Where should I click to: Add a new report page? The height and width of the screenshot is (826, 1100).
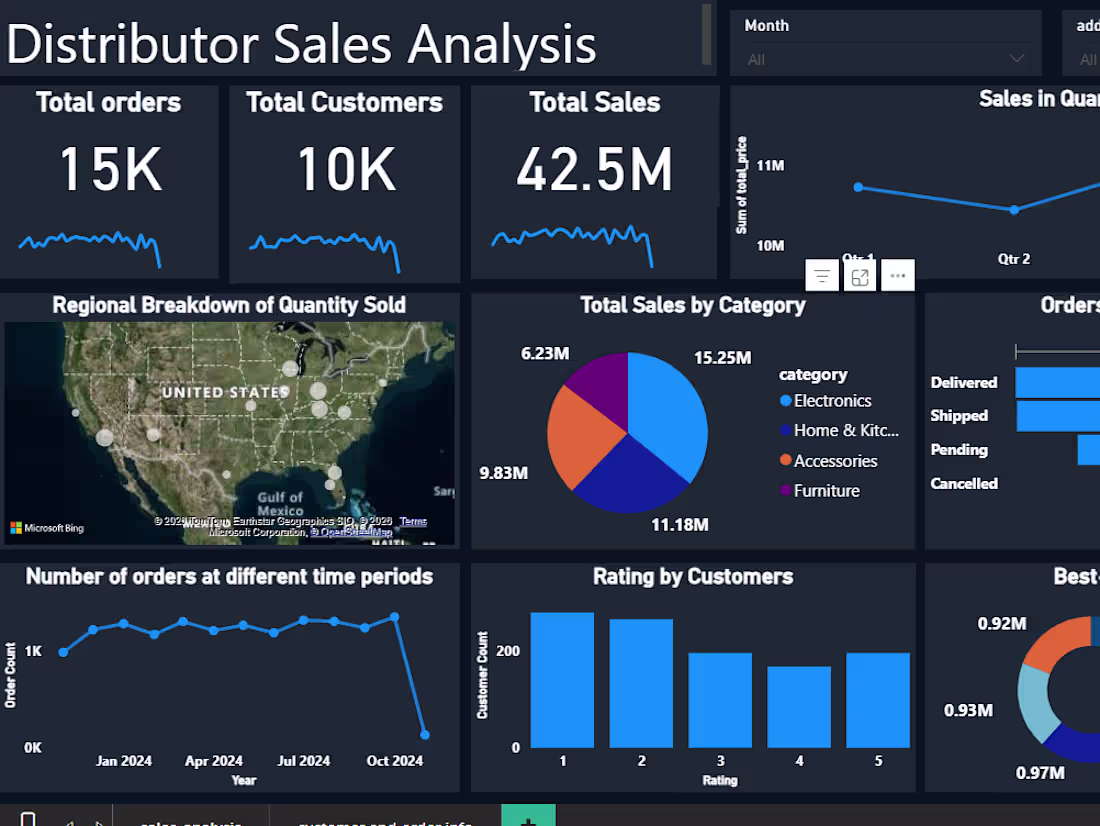[x=528, y=816]
